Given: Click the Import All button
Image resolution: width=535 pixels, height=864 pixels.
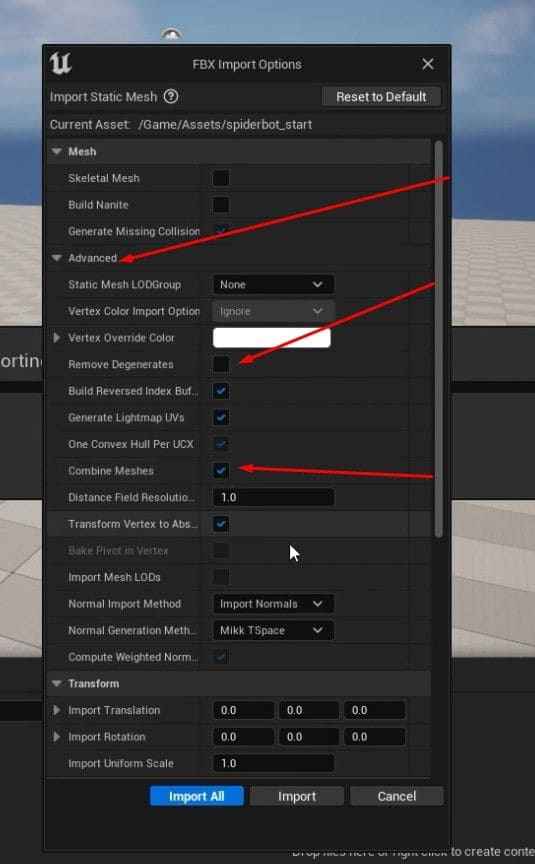Looking at the screenshot, I should click(x=197, y=796).
